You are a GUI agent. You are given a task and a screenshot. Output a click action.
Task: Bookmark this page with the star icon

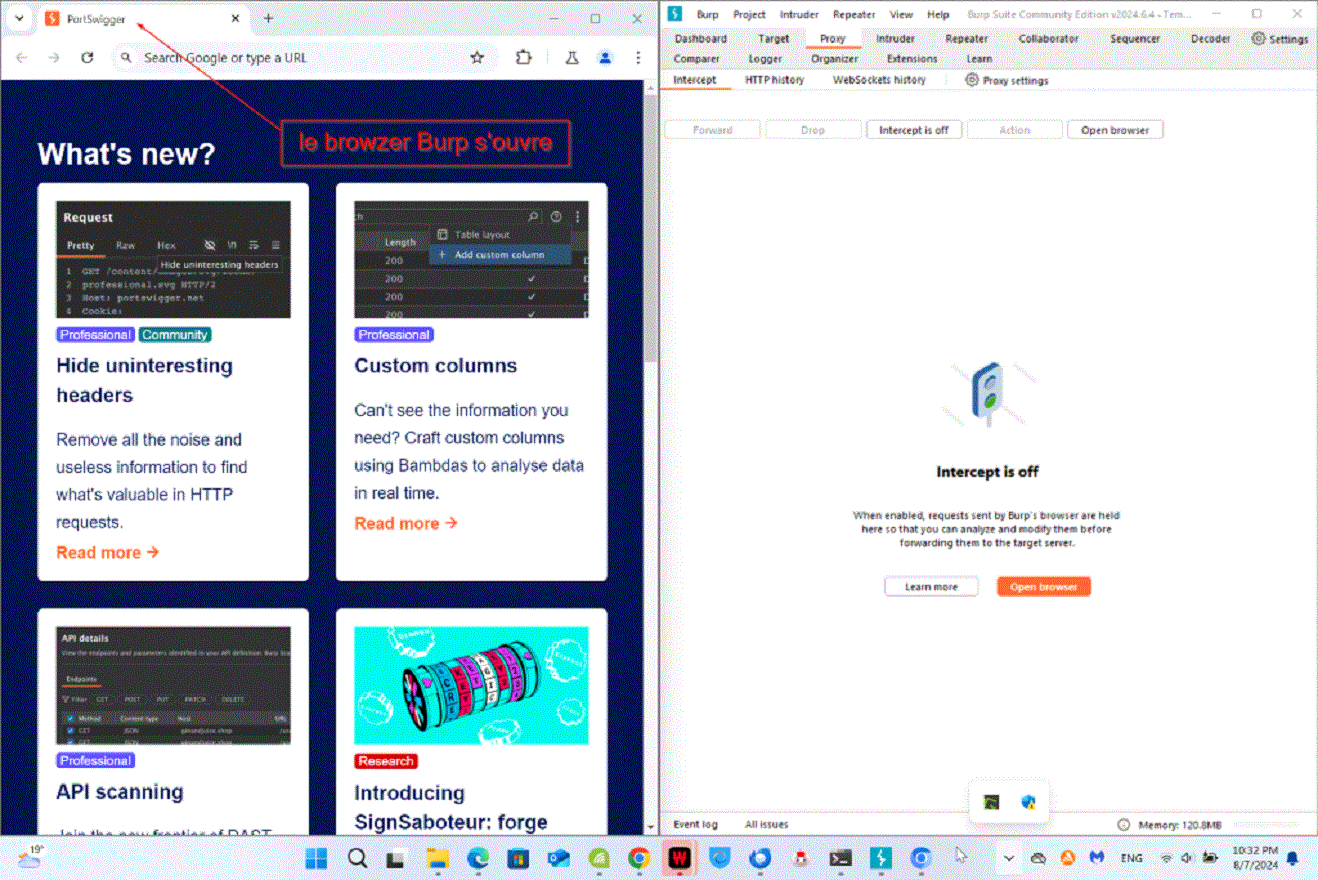click(477, 58)
